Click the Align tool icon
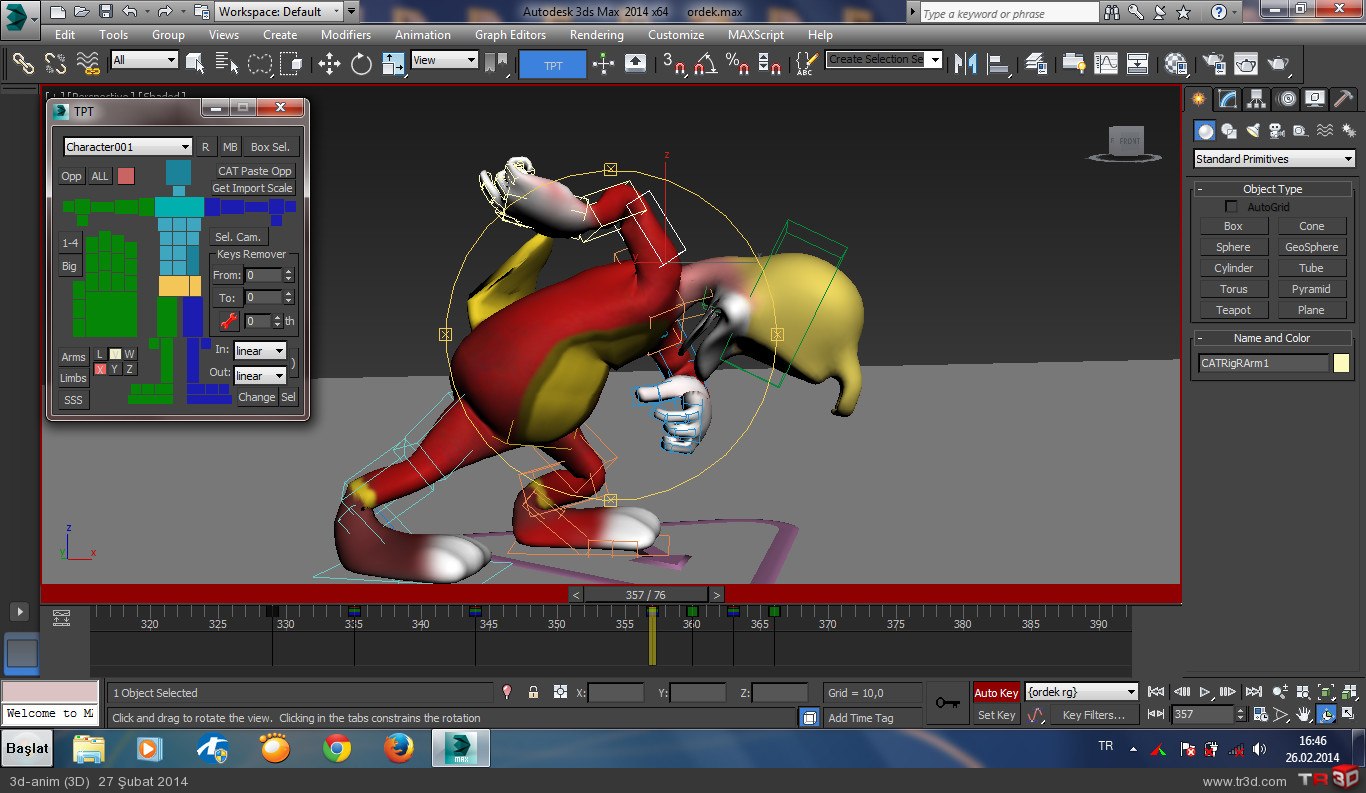This screenshot has width=1366, height=793. (998, 63)
